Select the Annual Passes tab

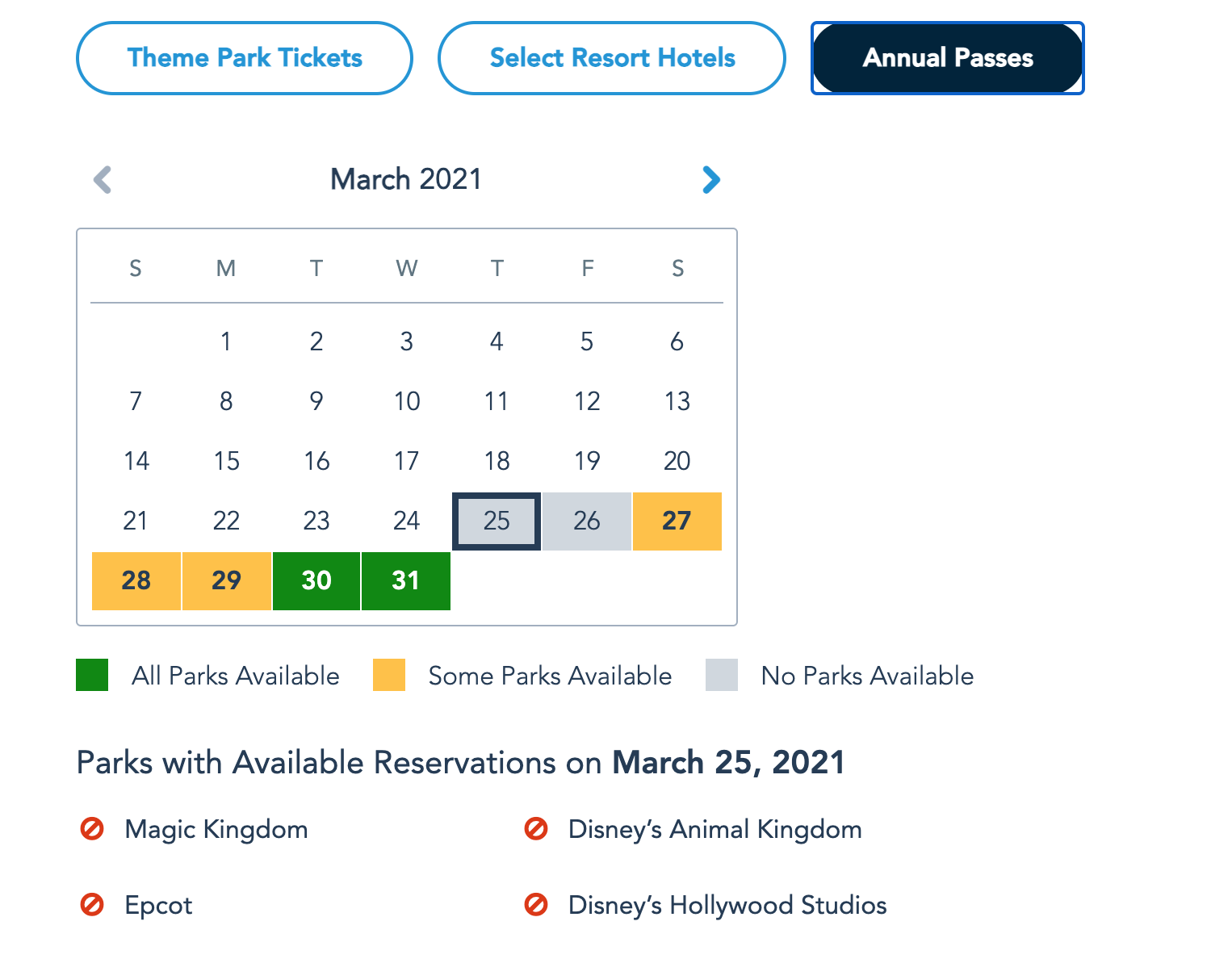947,58
